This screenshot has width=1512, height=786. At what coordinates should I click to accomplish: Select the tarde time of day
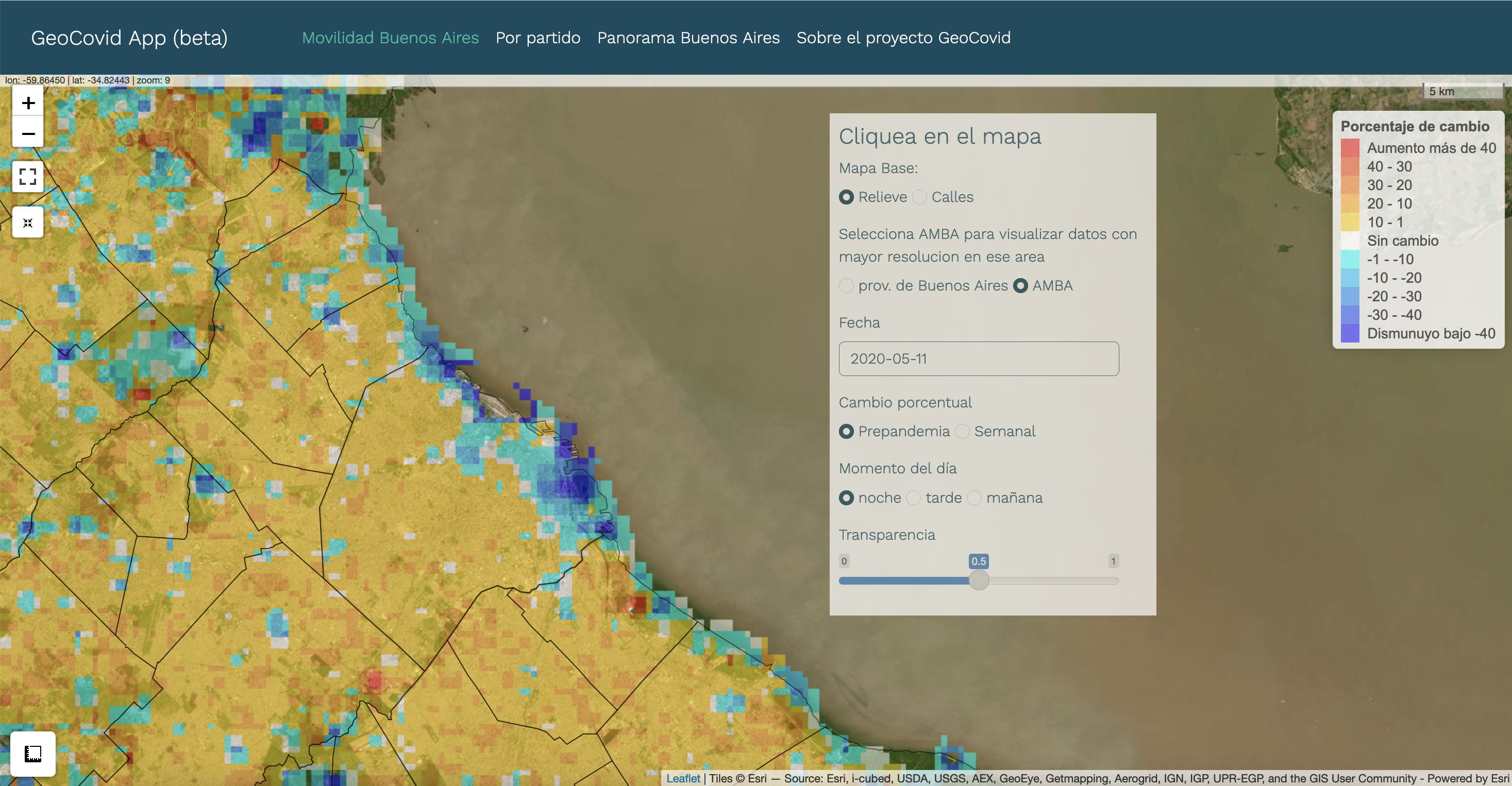tap(913, 498)
